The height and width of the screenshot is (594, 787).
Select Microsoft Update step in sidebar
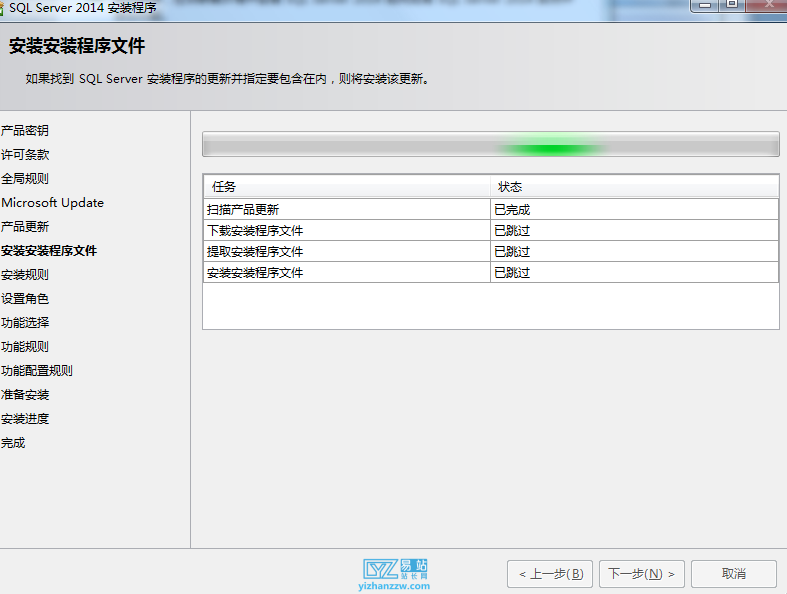[x=52, y=203]
